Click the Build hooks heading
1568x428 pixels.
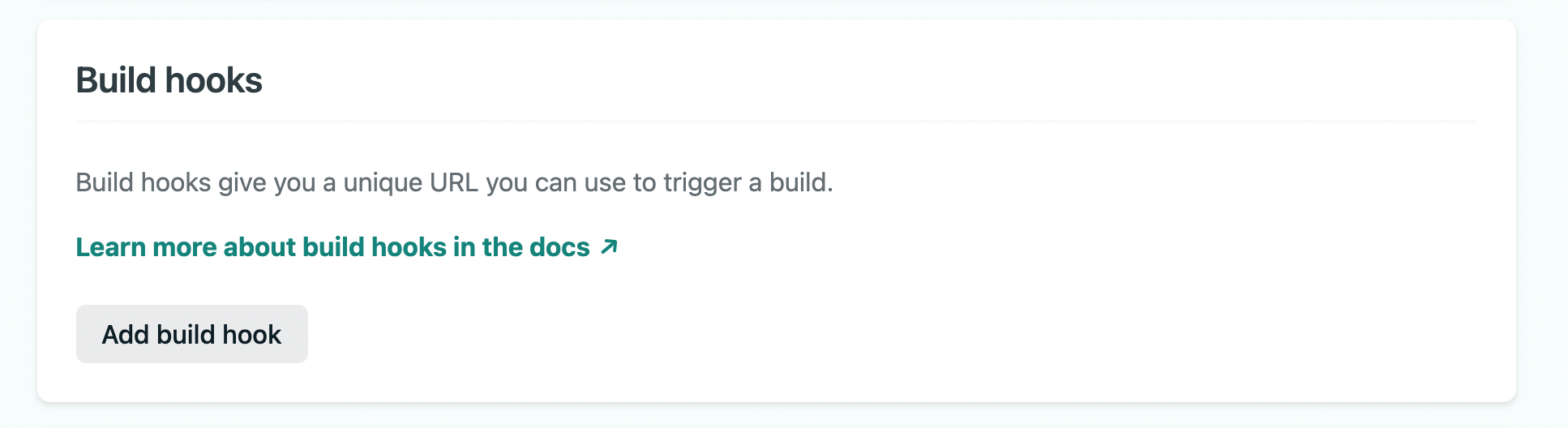coord(169,80)
